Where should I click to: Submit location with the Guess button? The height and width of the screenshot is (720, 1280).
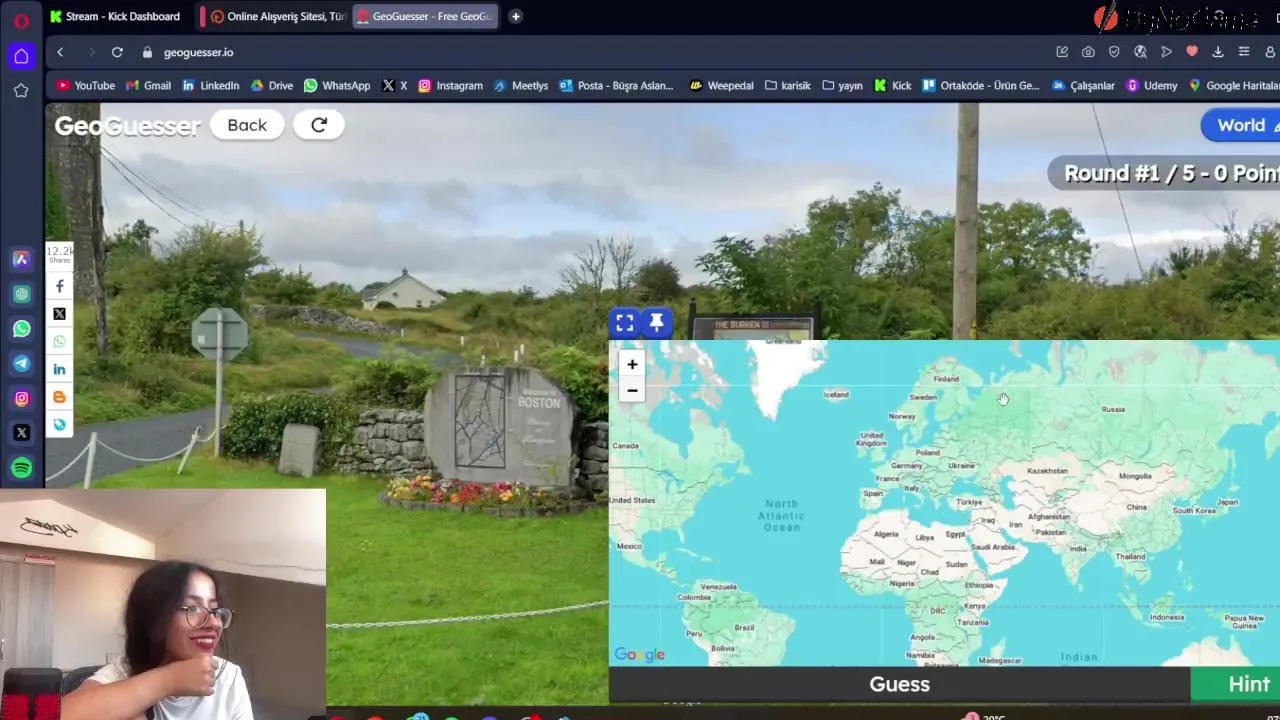(x=899, y=684)
